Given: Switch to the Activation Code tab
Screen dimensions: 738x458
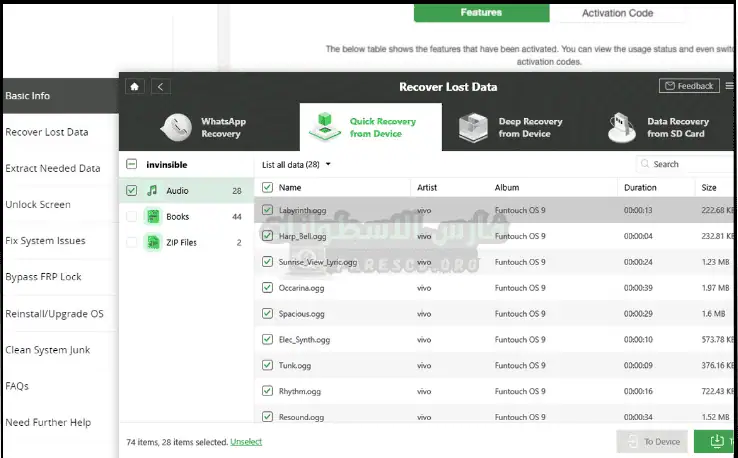Looking at the screenshot, I should (x=617, y=13).
